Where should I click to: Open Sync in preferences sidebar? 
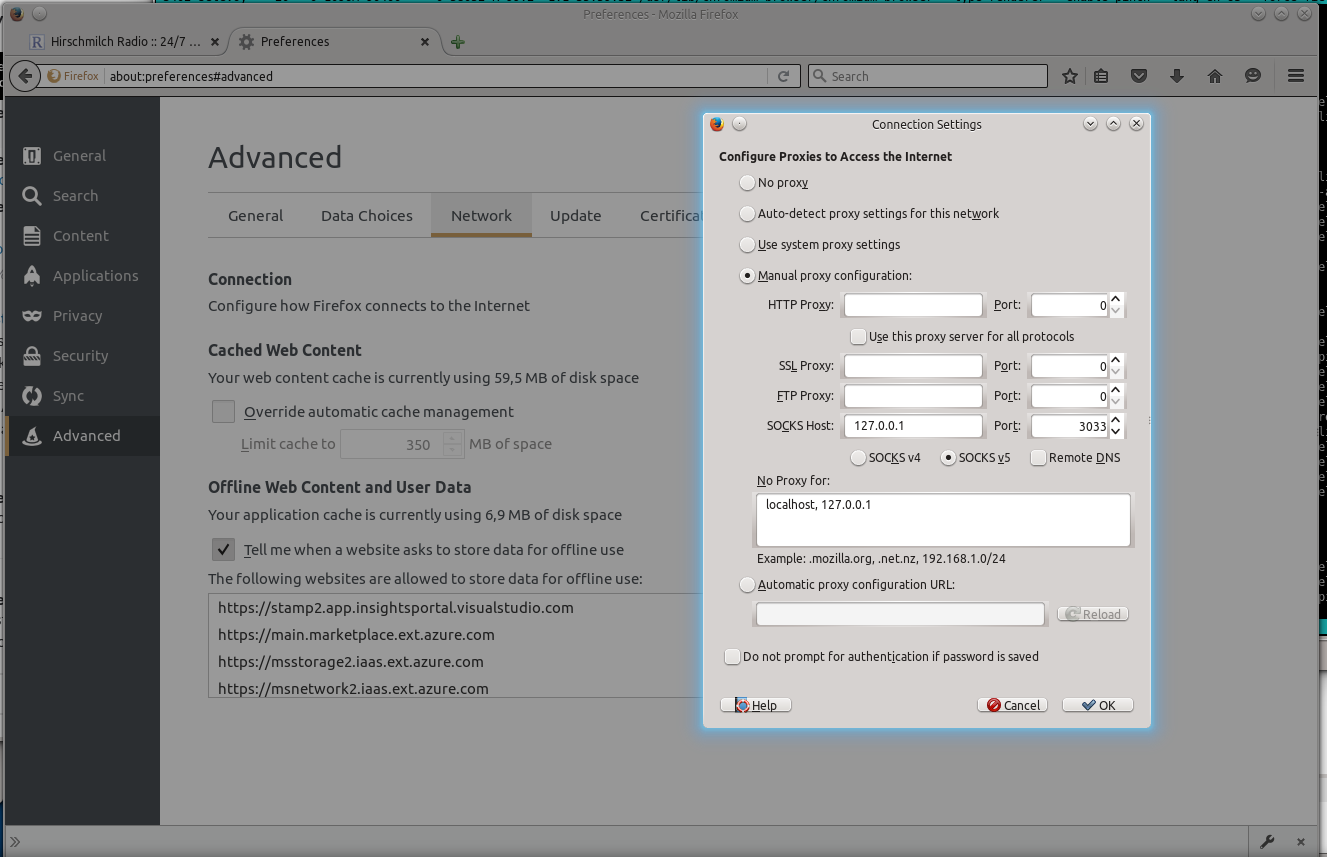82,396
